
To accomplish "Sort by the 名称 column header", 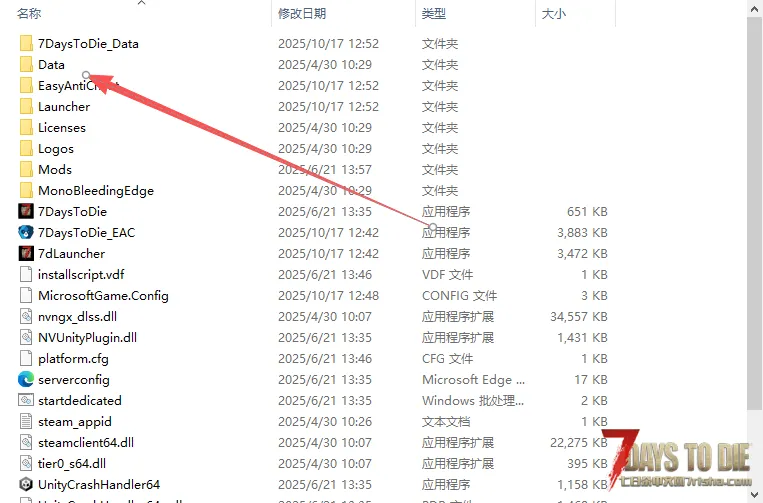I will (30, 13).
